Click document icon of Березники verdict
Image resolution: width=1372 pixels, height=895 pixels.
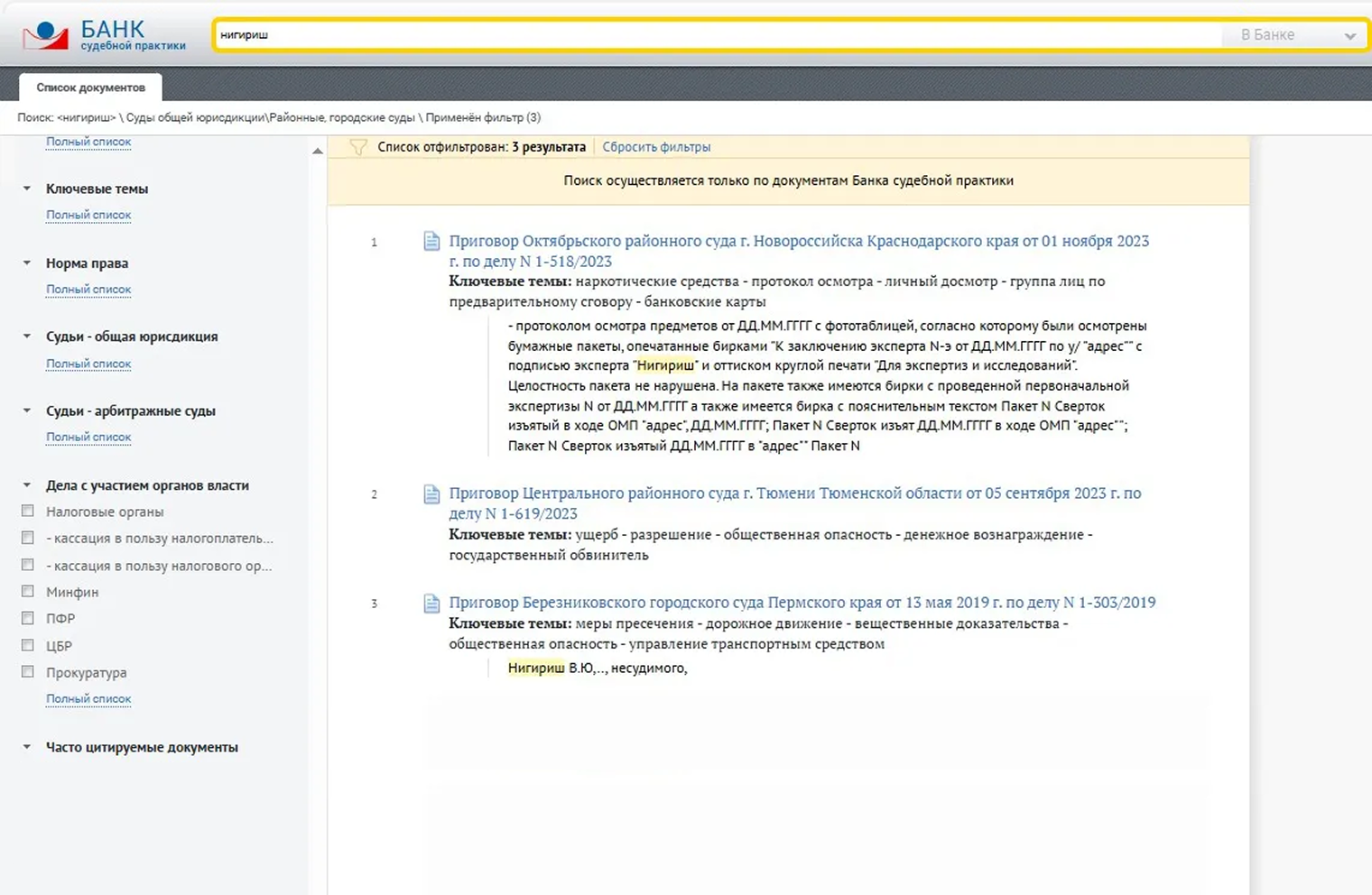click(431, 603)
